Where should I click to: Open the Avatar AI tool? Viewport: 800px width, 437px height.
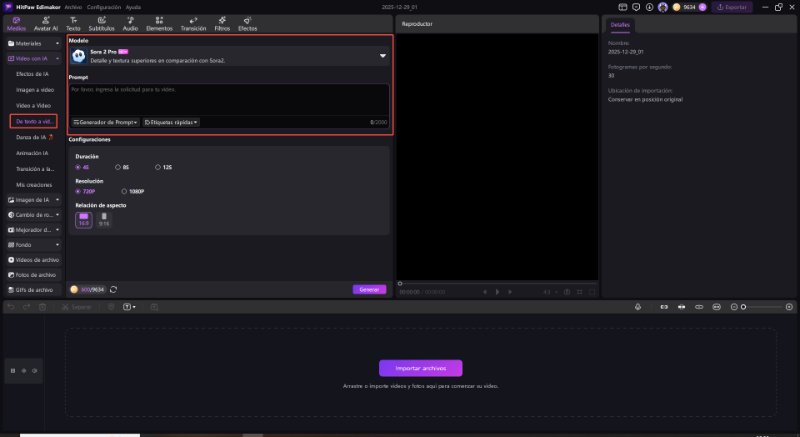(x=45, y=24)
